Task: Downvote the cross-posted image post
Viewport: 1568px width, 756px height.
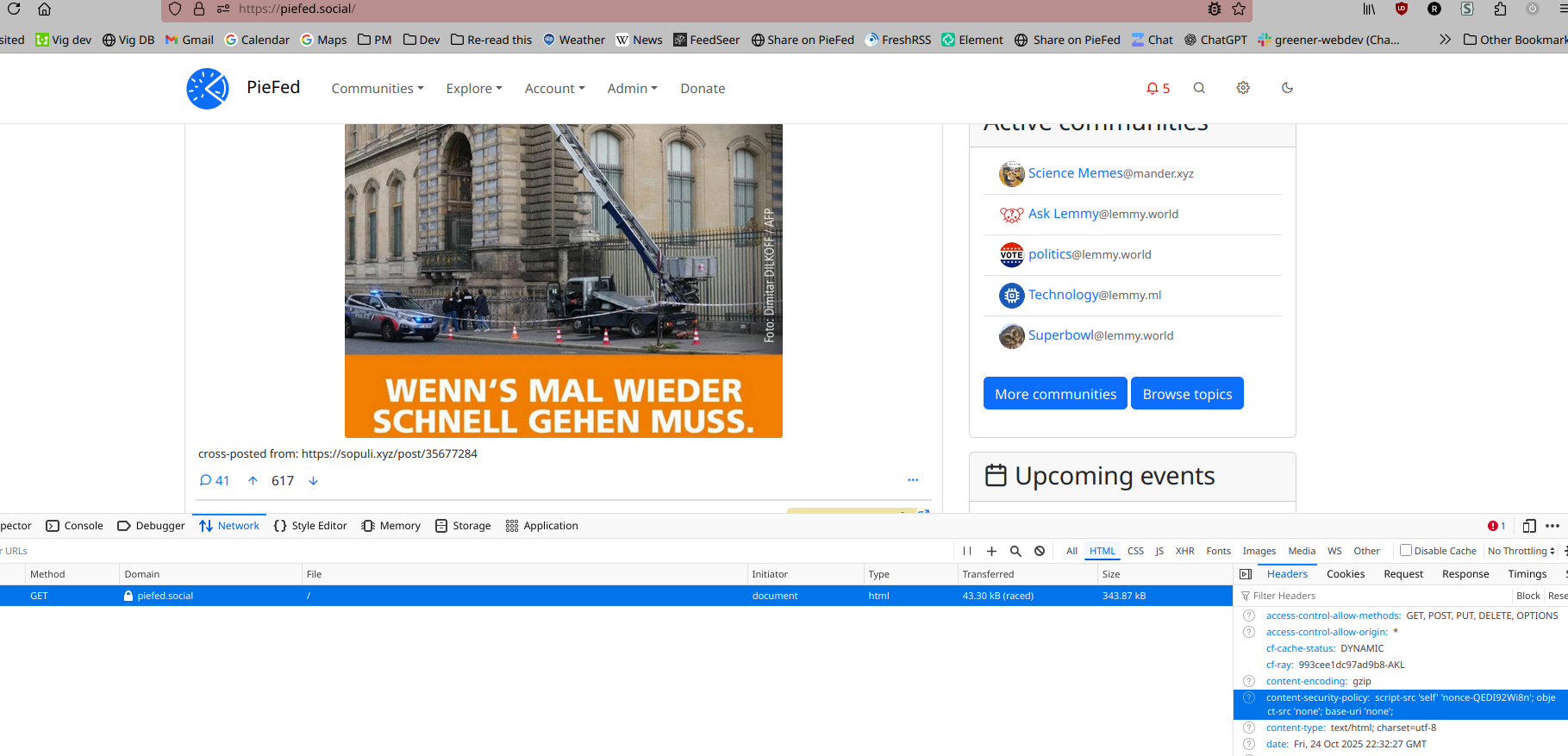Action: [313, 481]
